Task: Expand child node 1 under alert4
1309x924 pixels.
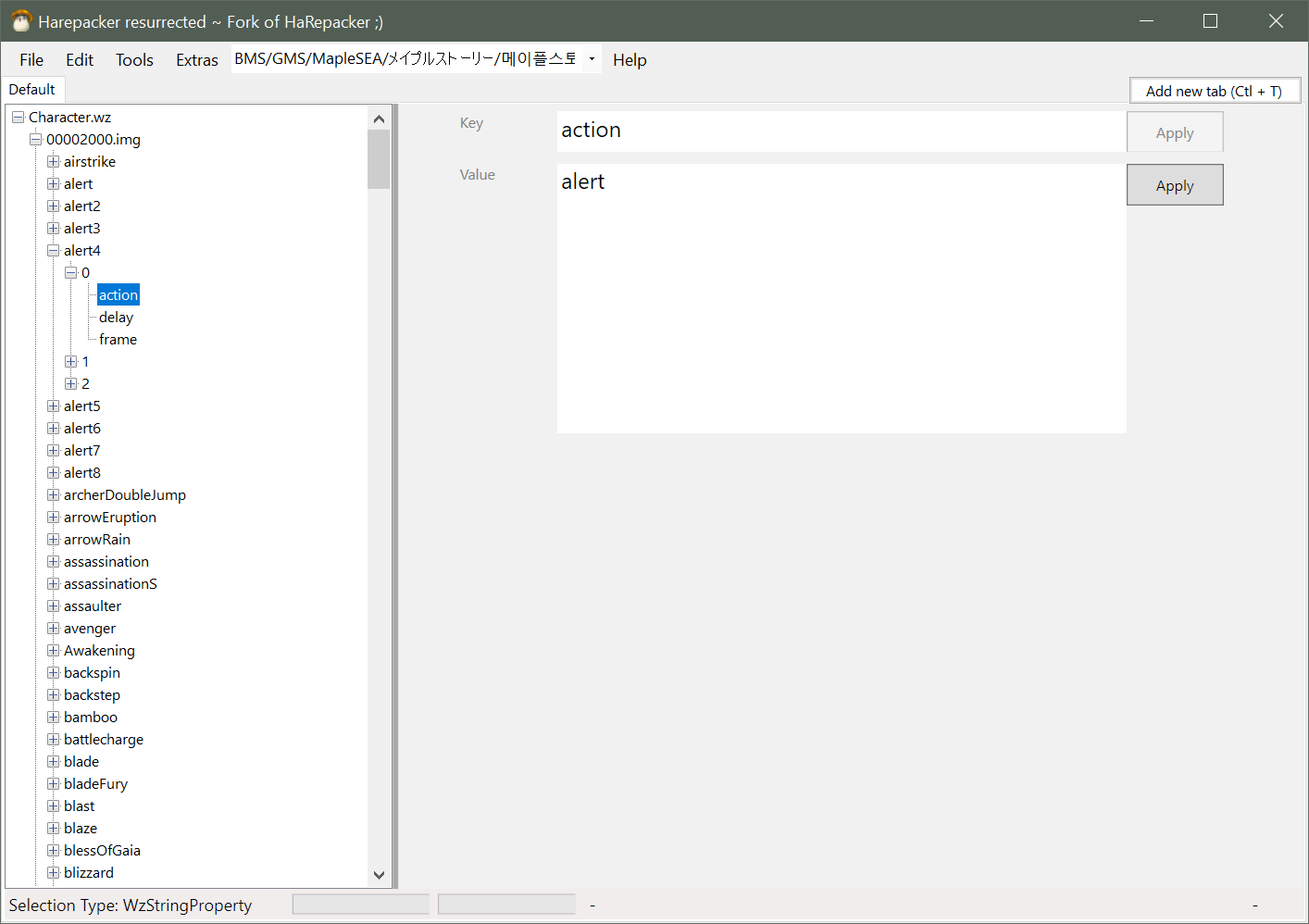Action: pyautogui.click(x=71, y=361)
